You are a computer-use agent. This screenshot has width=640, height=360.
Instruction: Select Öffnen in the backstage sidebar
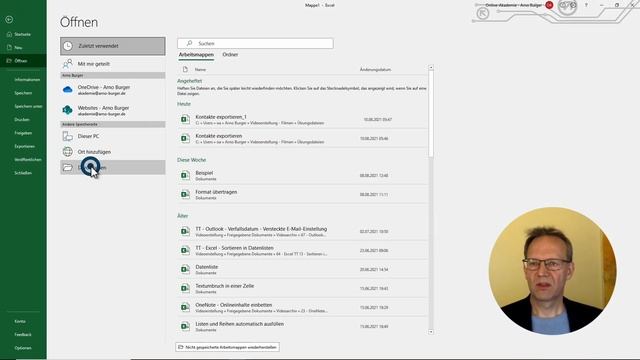click(23, 61)
